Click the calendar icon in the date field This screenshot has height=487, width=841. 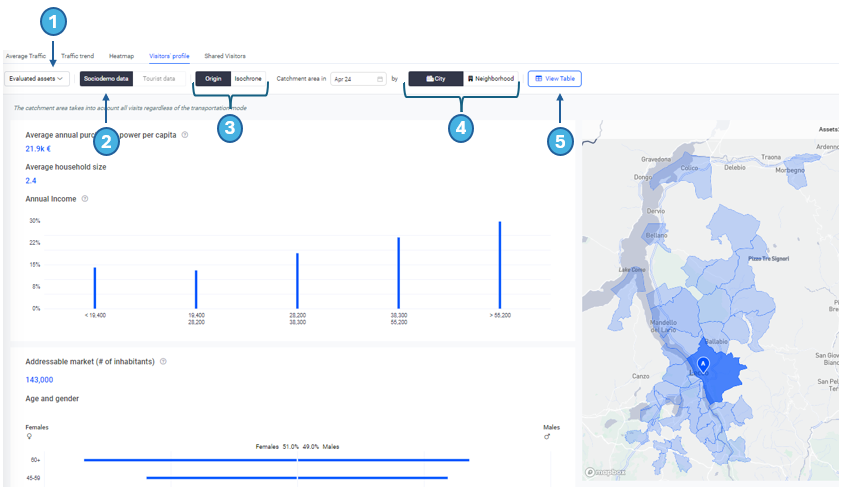point(380,79)
